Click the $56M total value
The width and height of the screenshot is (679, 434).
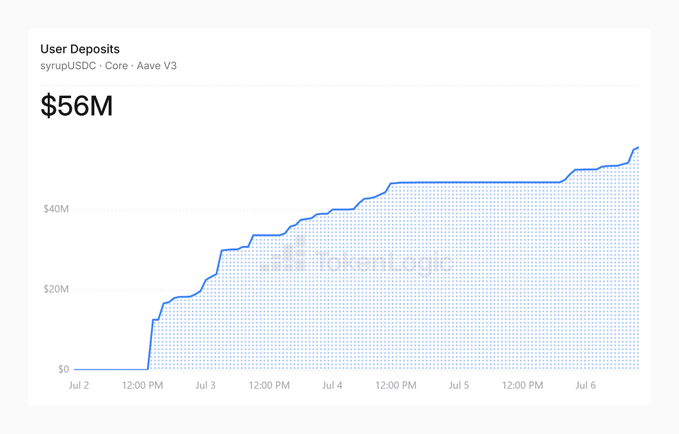tap(77, 106)
